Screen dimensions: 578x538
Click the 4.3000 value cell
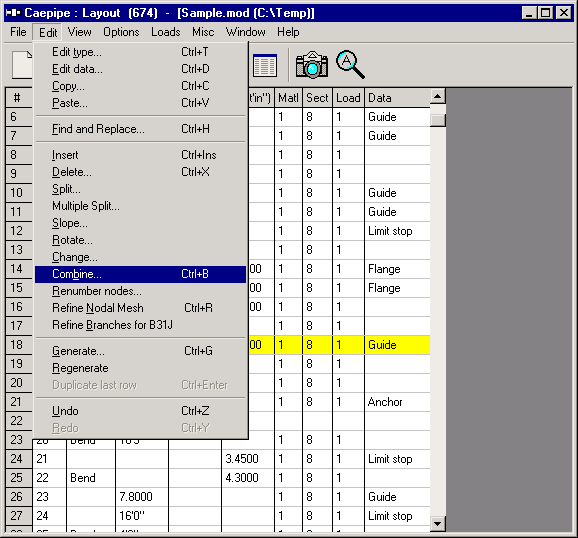coord(248,478)
